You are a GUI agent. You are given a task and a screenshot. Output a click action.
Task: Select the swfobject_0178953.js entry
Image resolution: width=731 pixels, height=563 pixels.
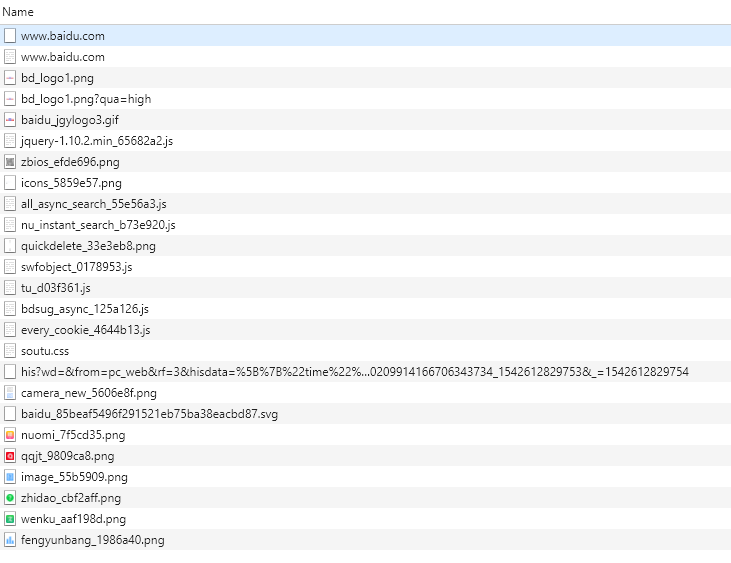366,267
